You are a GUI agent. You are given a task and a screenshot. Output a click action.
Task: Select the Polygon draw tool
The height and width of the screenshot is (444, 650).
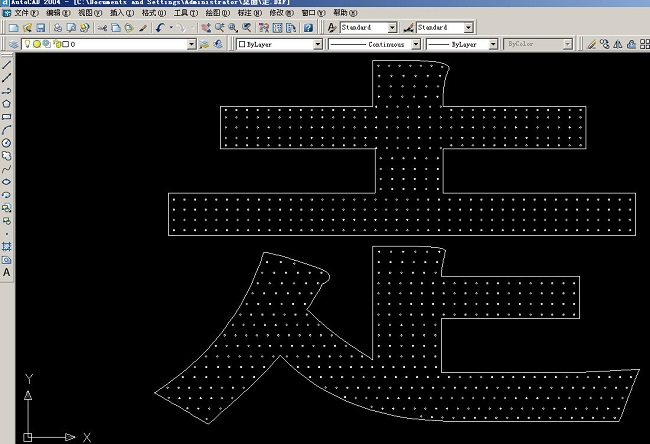coord(7,103)
